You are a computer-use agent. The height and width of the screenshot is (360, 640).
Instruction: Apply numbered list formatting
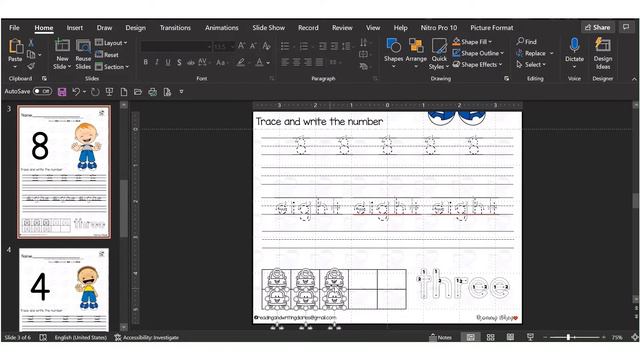(x=304, y=46)
